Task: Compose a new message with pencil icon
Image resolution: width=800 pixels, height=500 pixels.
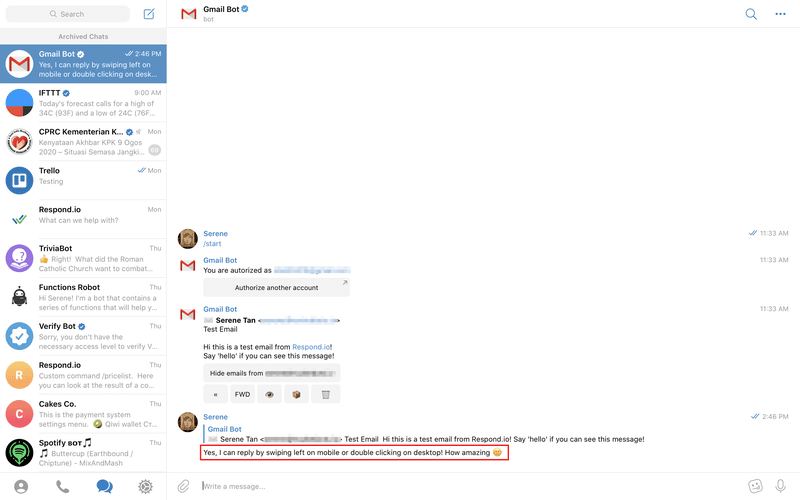Action: point(149,14)
